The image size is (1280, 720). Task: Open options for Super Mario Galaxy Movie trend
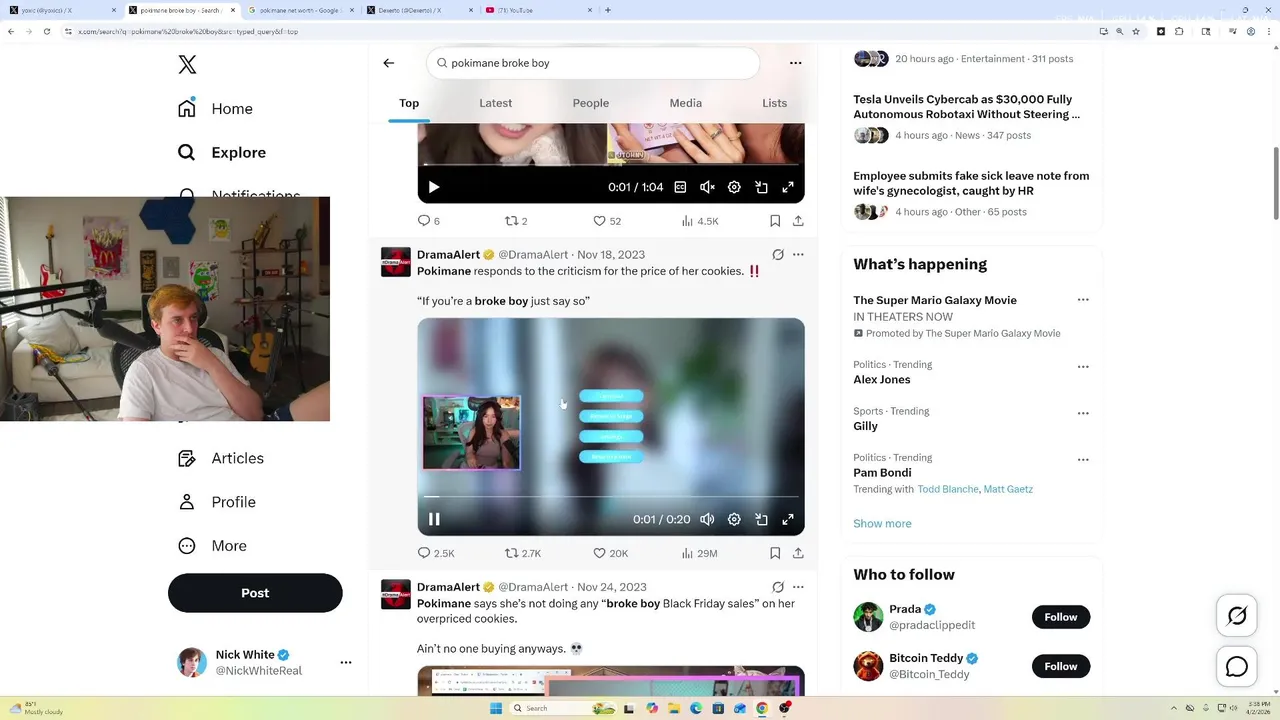click(x=1083, y=300)
